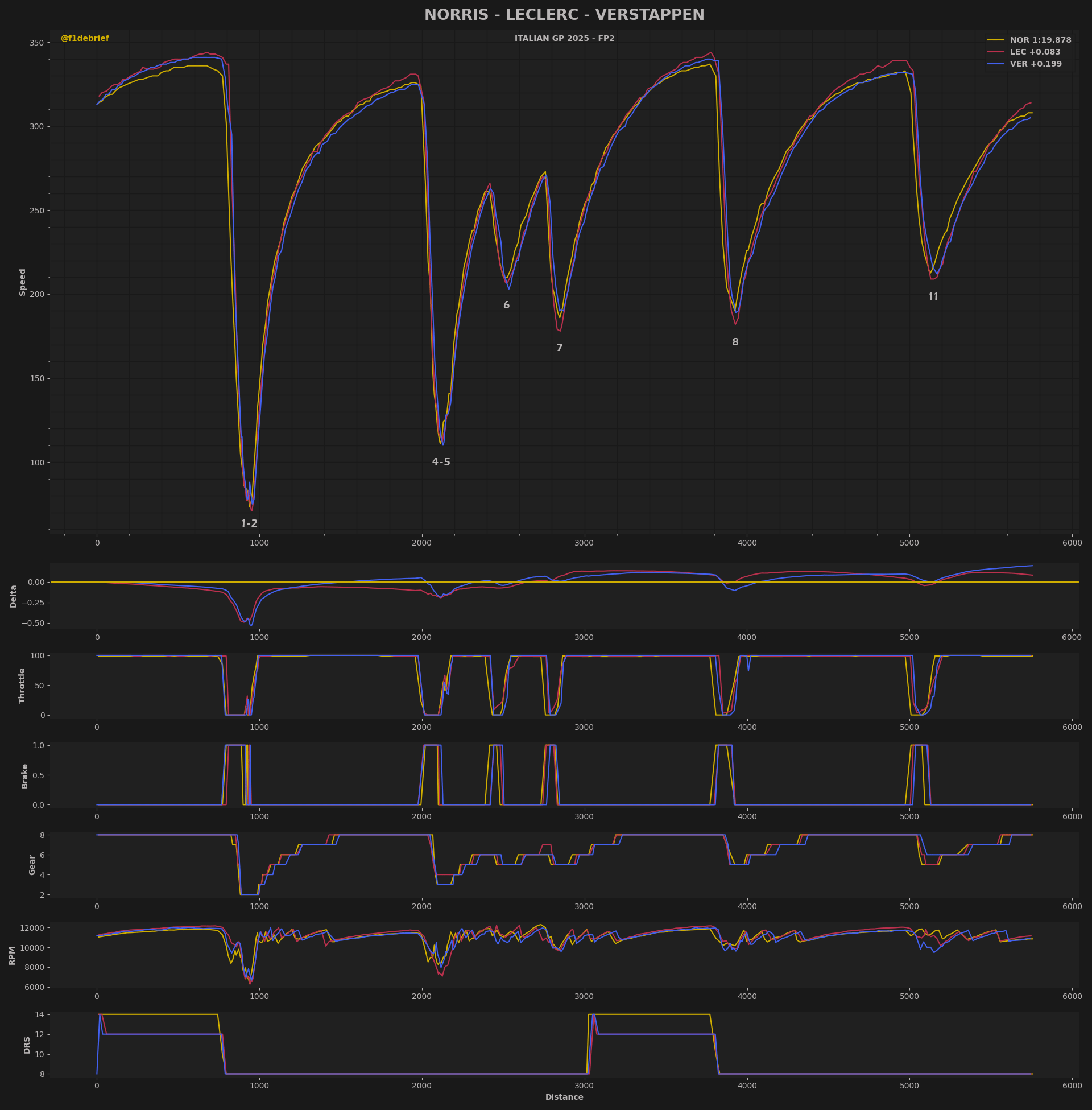1092x1110 pixels.
Task: Click the chart title NORRIS - LECLERC - VERSTAPPEN
Action: click(564, 15)
